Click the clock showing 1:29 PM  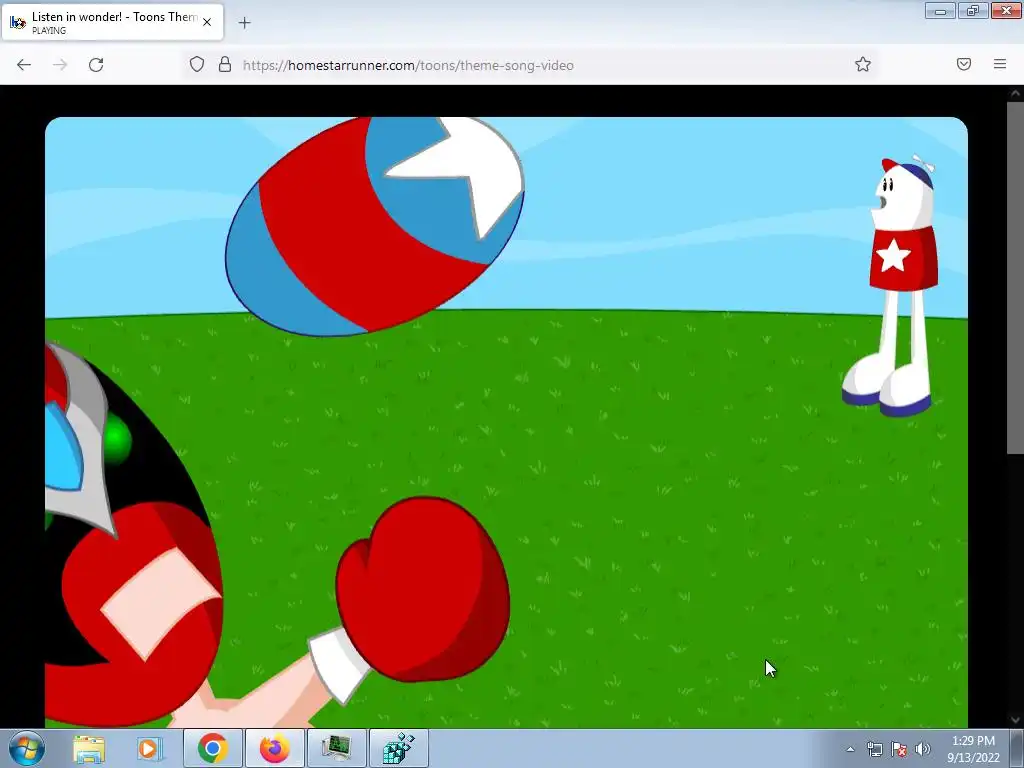point(973,749)
